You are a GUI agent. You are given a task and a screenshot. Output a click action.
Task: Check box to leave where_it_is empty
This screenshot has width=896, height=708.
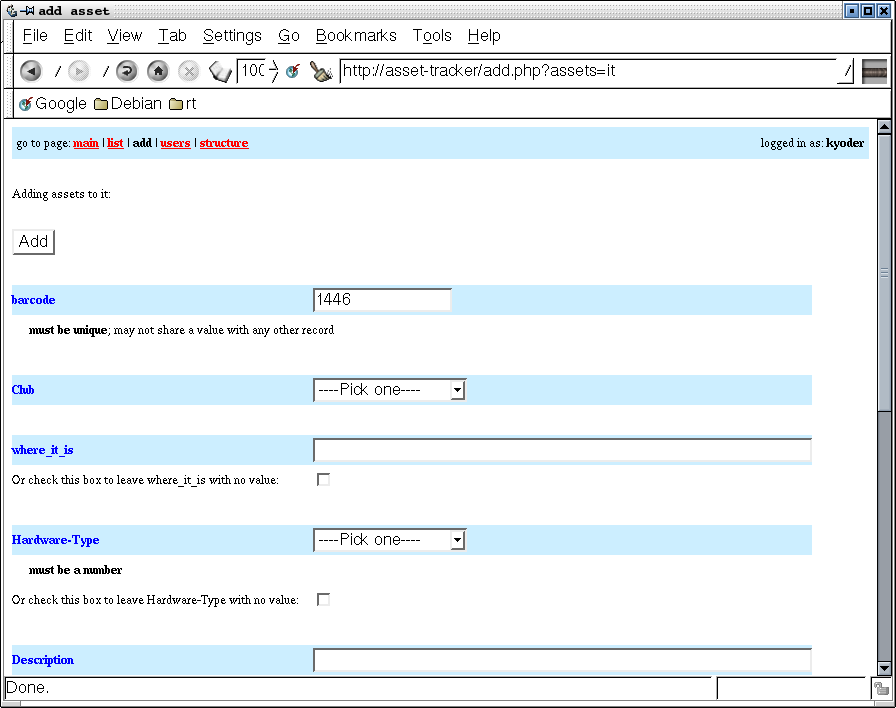[323, 480]
